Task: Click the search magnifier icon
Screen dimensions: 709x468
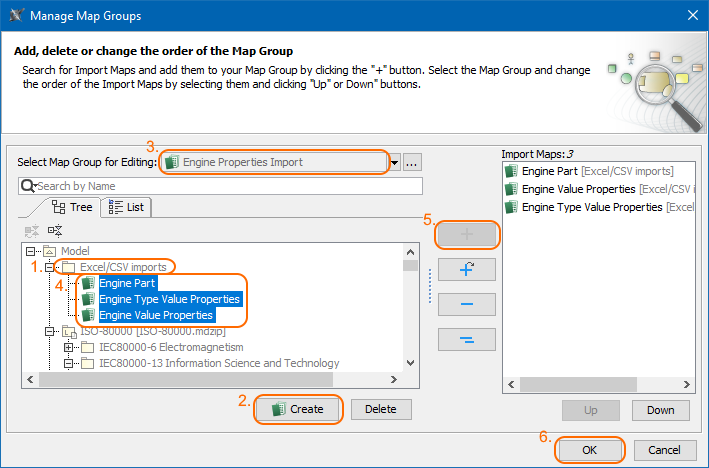Action: (28, 186)
